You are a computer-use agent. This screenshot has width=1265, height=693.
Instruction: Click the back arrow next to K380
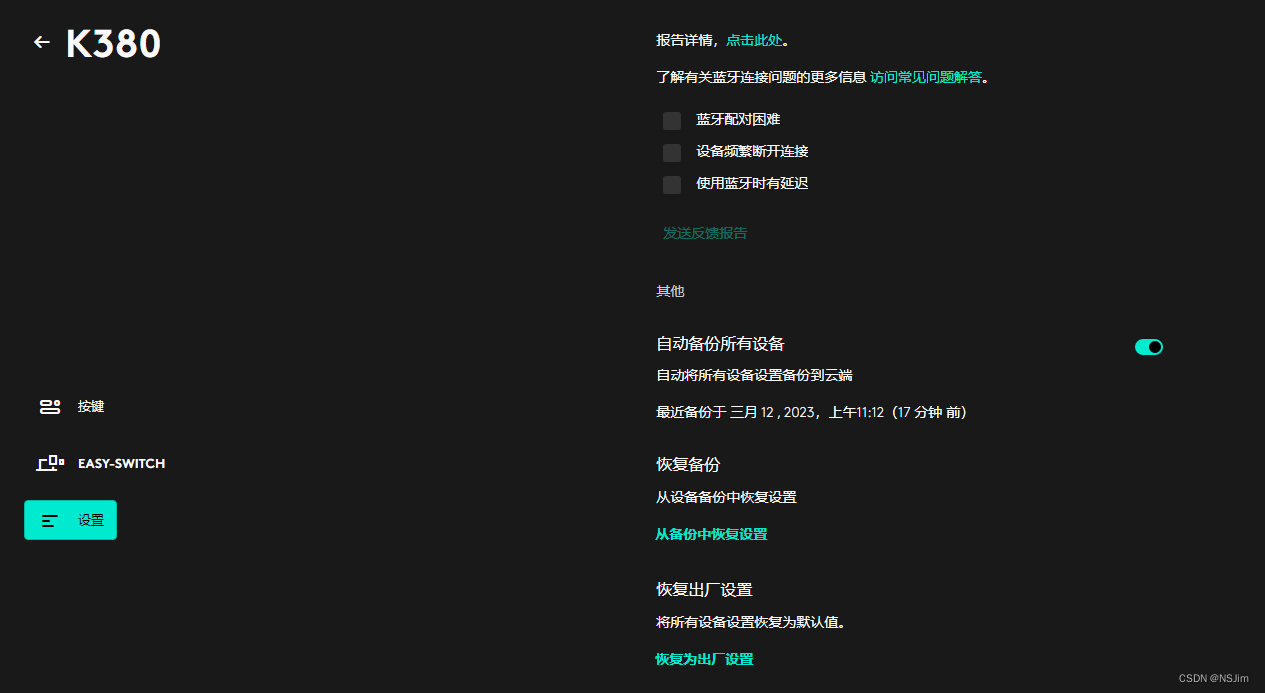click(x=41, y=42)
